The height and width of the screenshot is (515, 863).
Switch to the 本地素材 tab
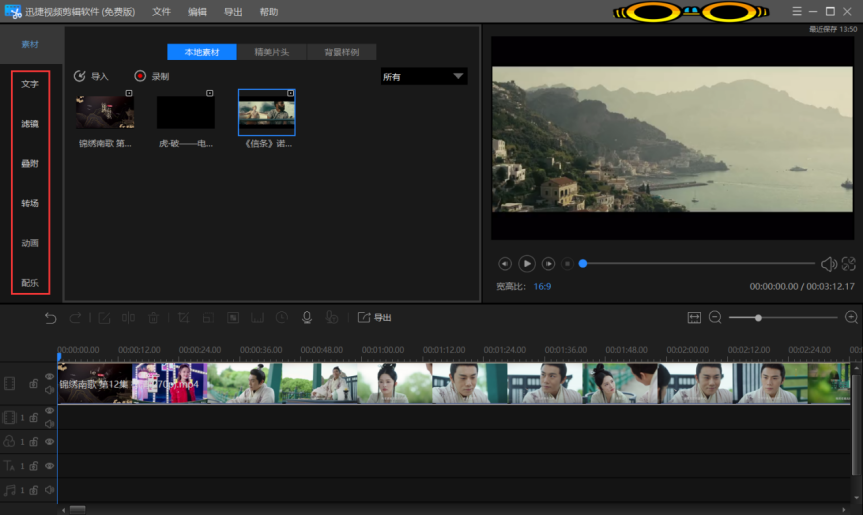[202, 52]
